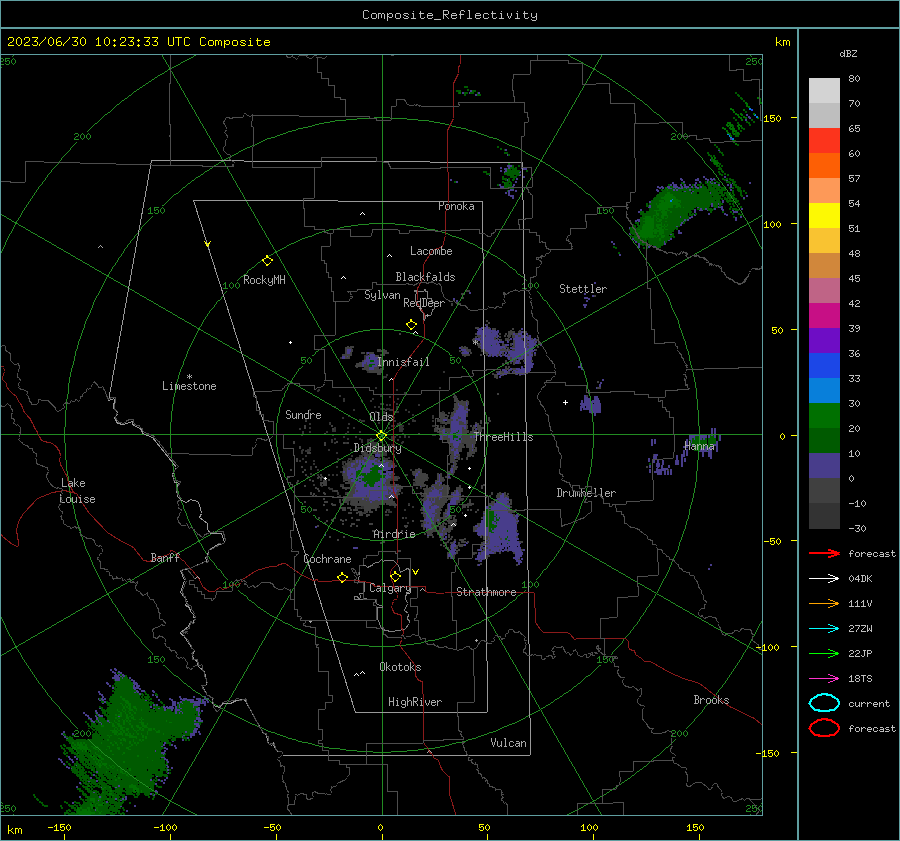This screenshot has width=900, height=841.
Task: Click the Brooks label
Action: [711, 700]
